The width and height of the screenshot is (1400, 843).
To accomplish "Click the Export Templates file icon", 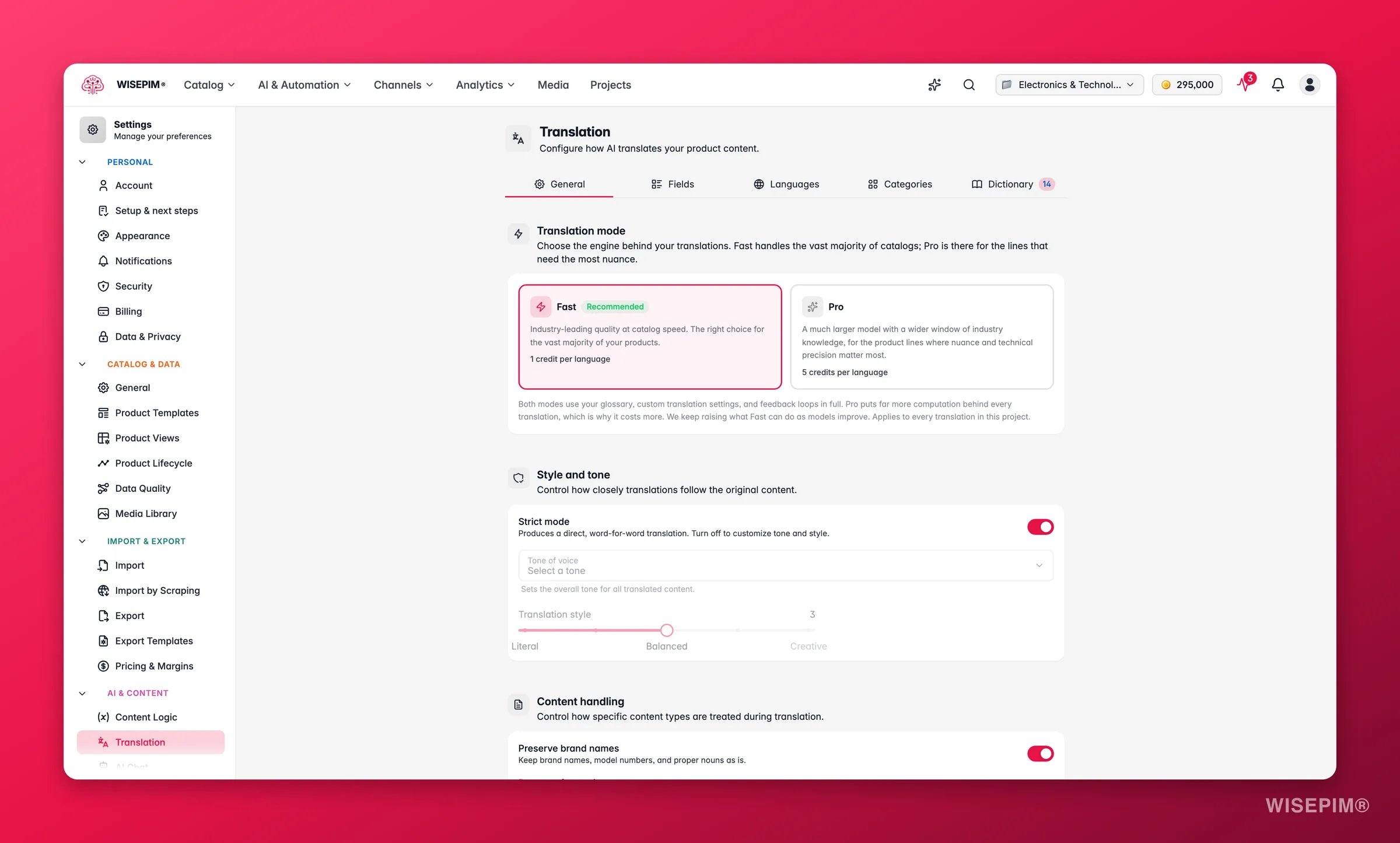I will [103, 641].
